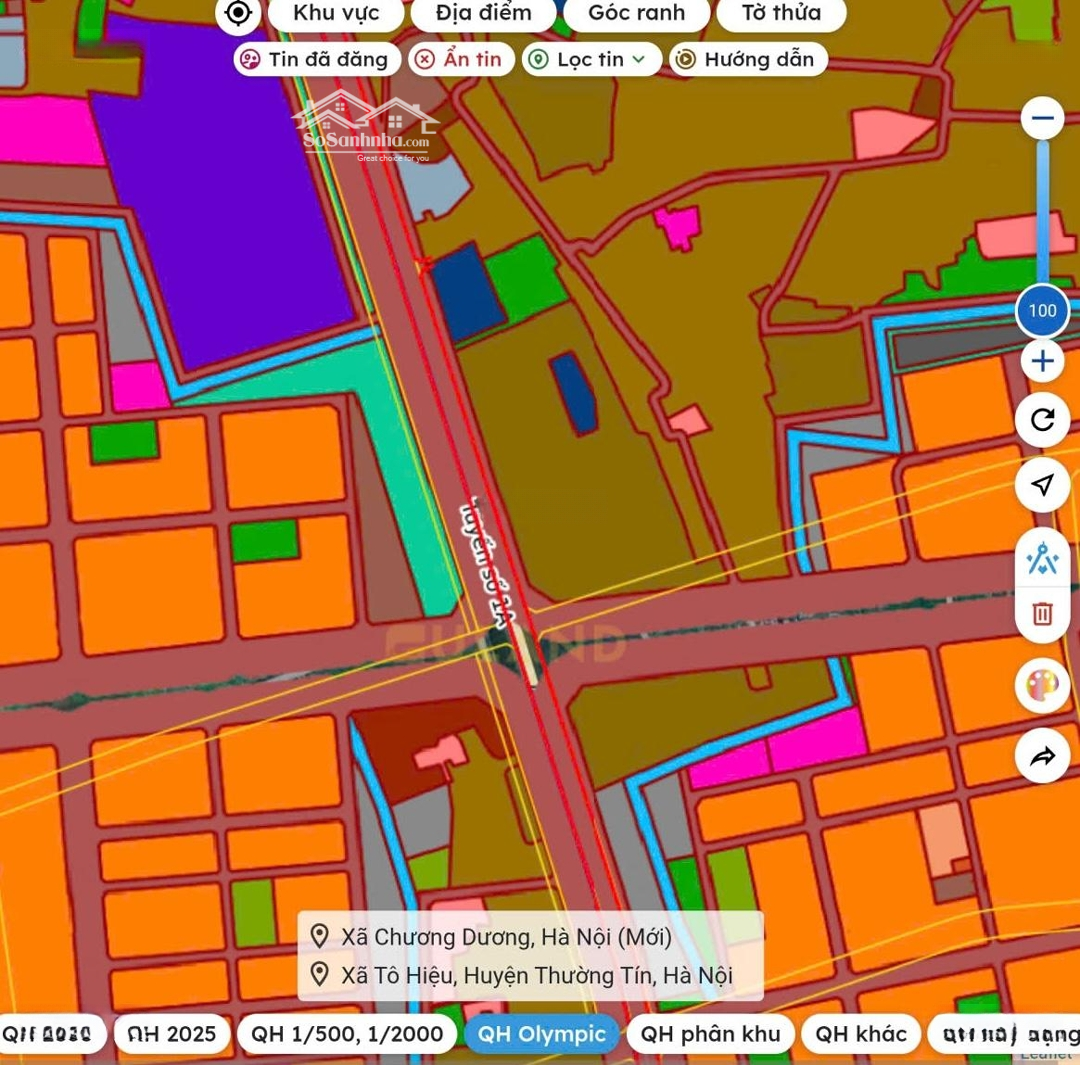
Task: Open the color palette icon
Action: click(1042, 686)
